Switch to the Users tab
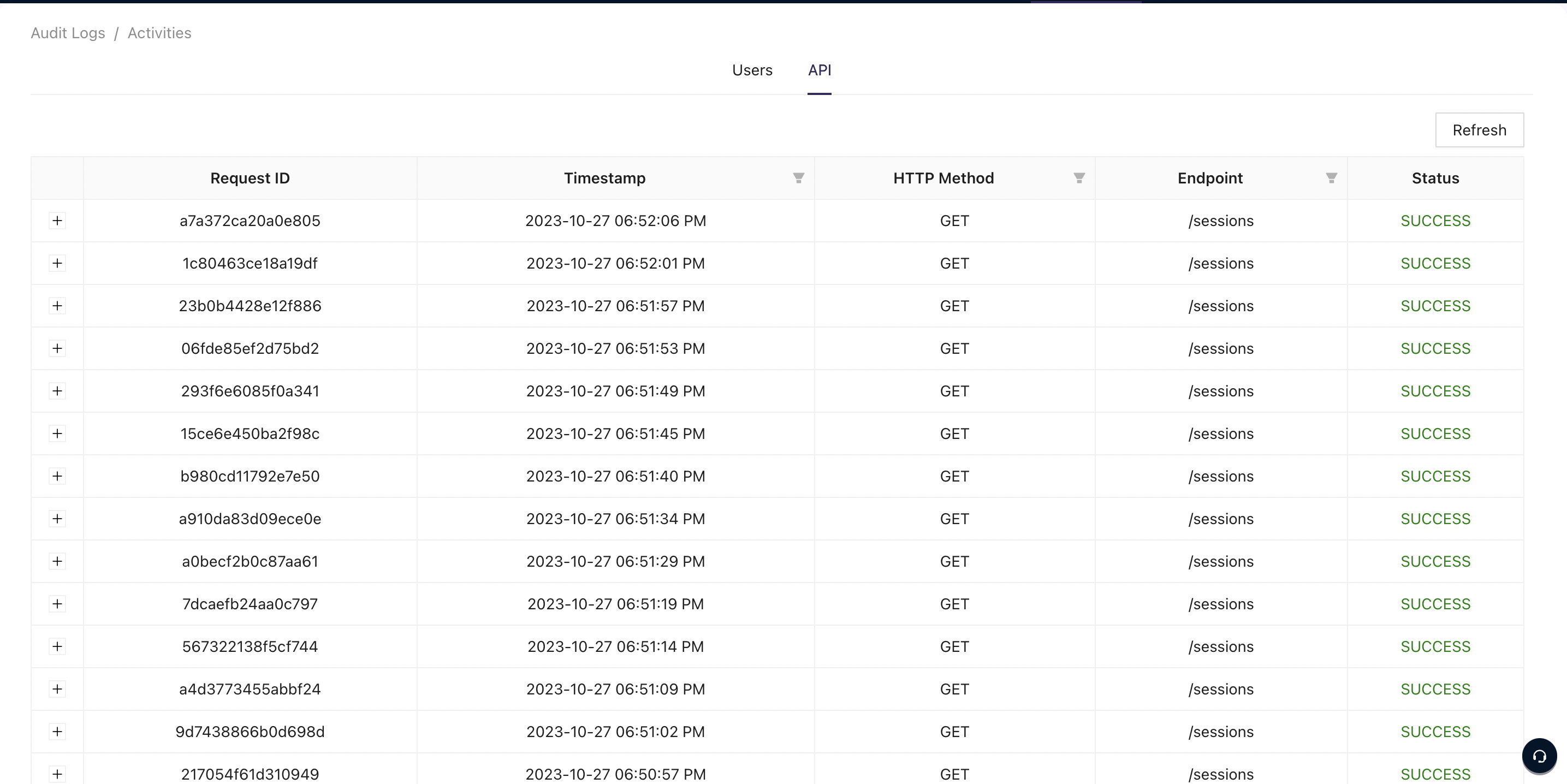1567x784 pixels. click(752, 70)
